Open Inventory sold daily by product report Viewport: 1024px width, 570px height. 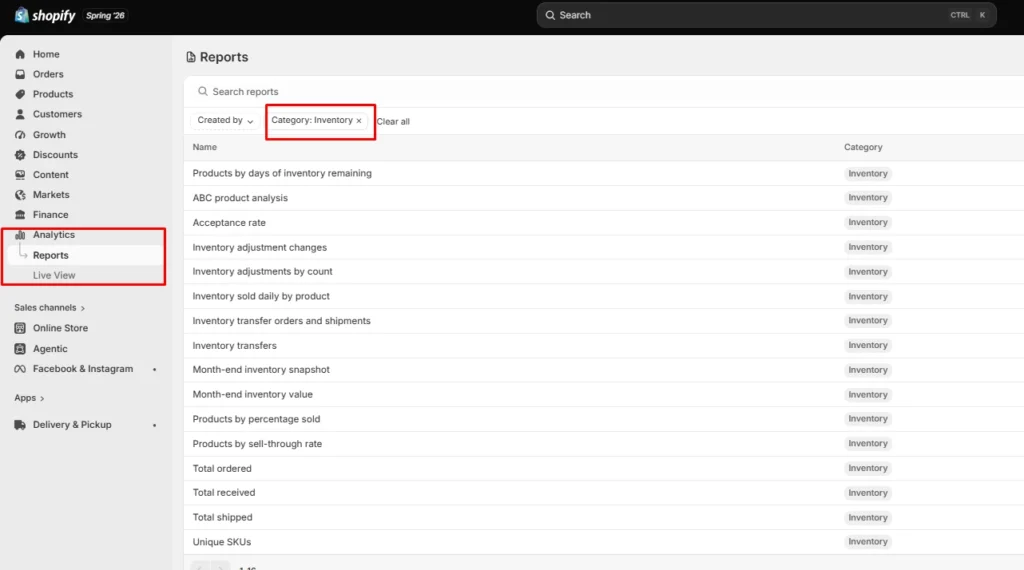pos(261,296)
